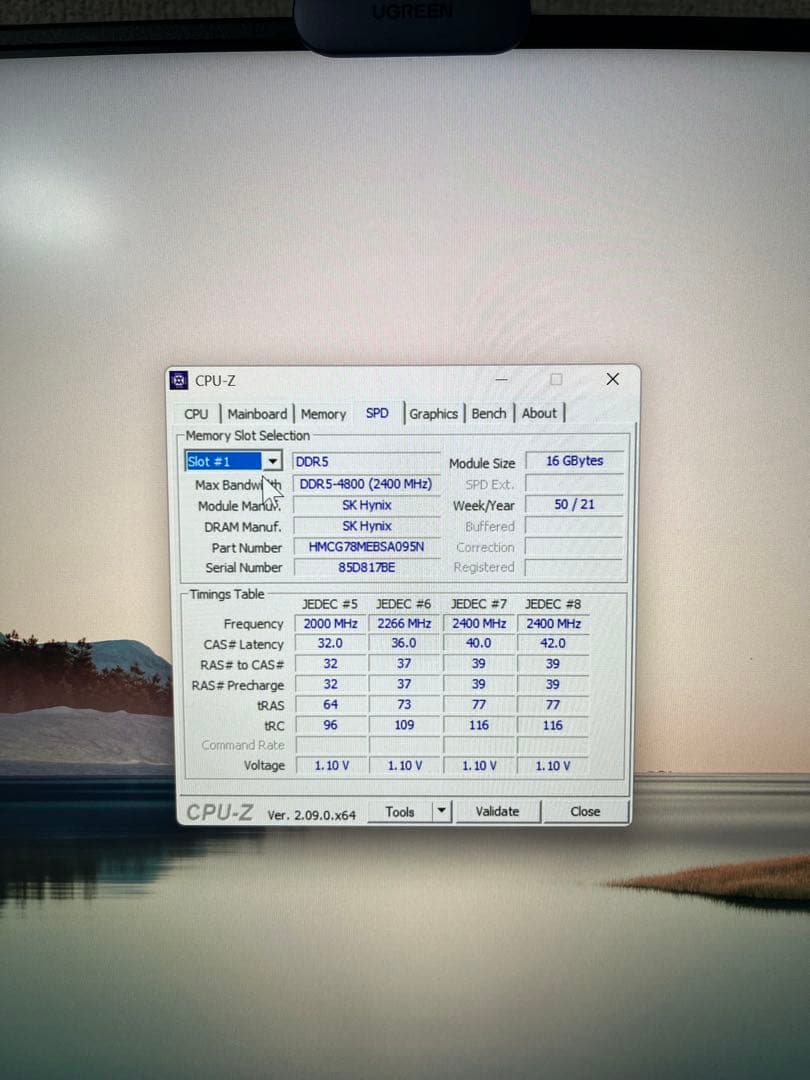Open the About tab
810x1080 pixels.
[539, 414]
